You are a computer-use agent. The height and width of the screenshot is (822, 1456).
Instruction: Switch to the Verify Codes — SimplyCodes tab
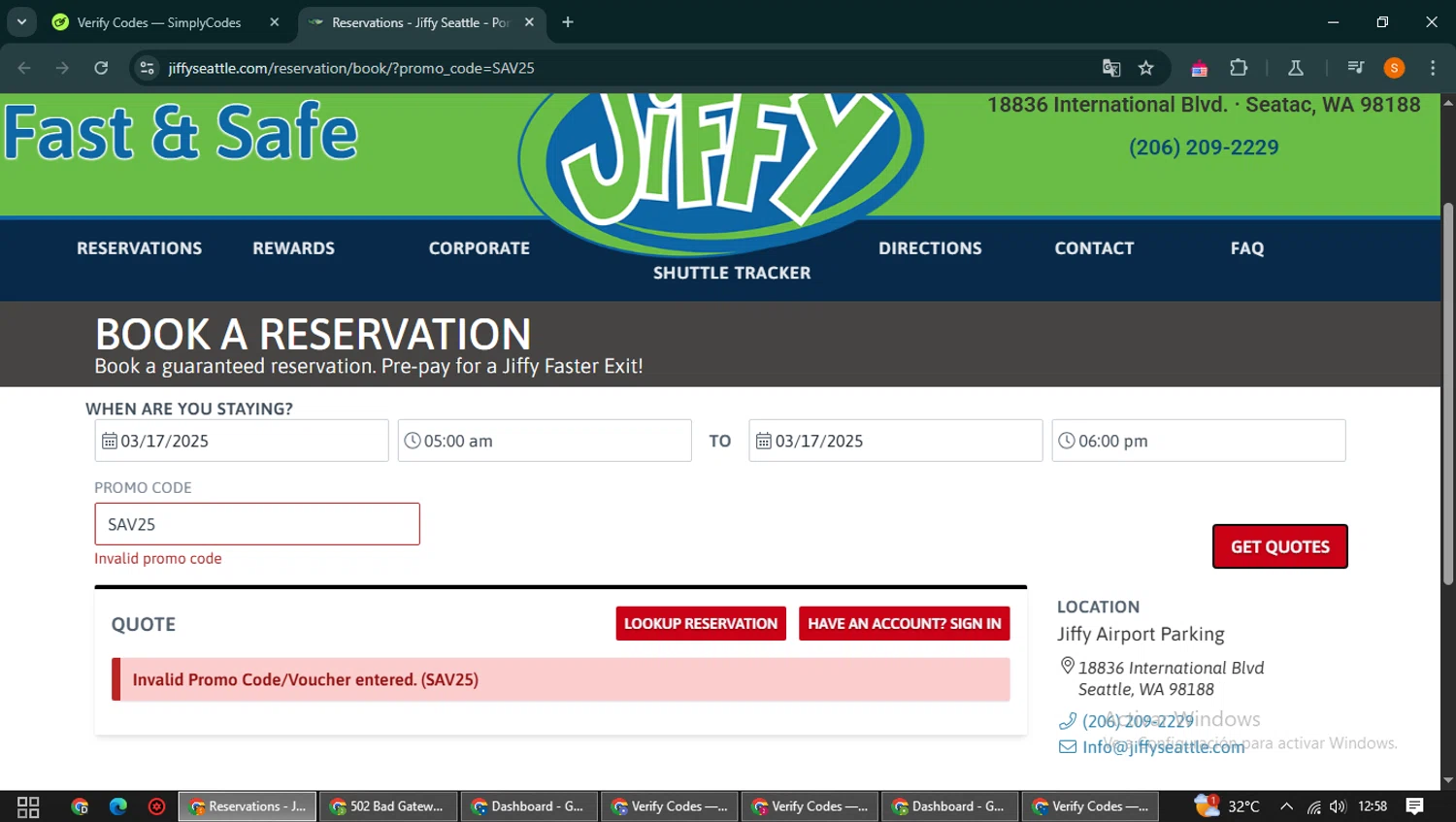click(x=159, y=22)
